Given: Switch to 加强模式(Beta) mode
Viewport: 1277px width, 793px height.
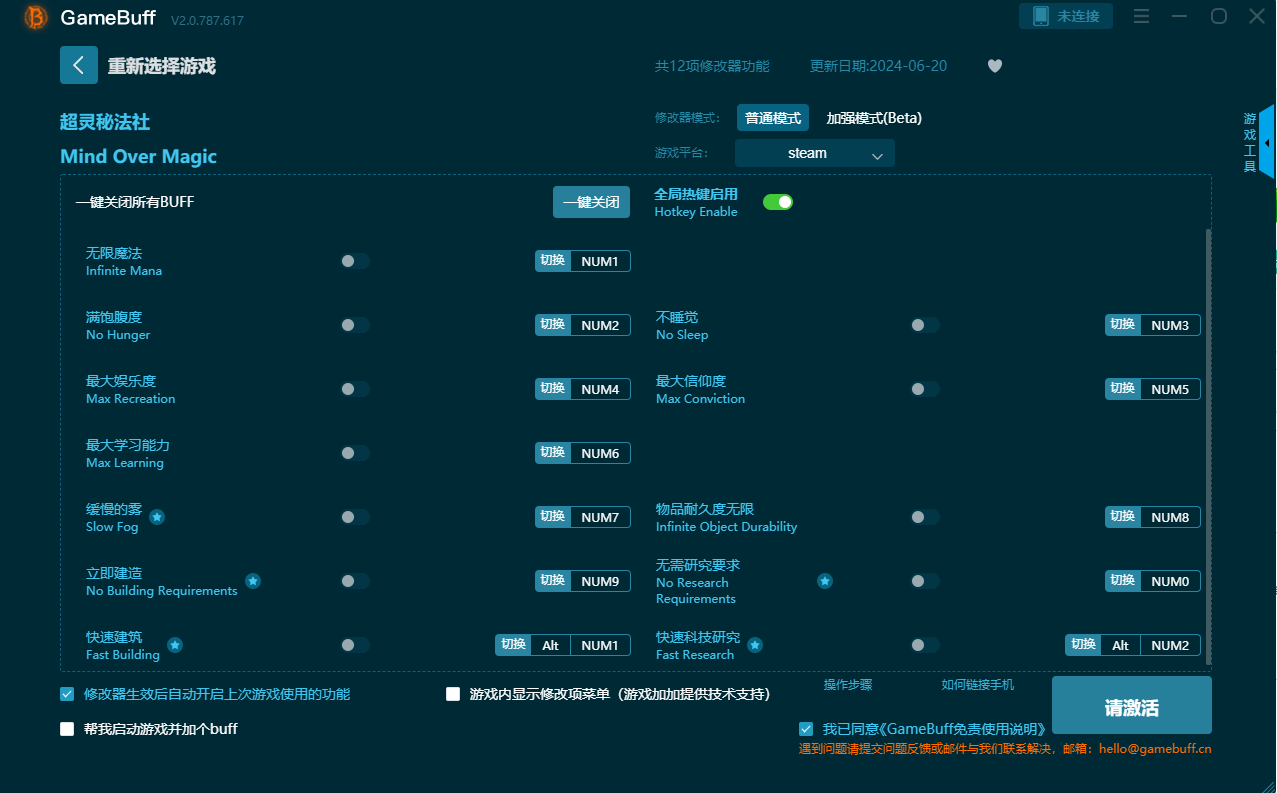Looking at the screenshot, I should tap(874, 118).
